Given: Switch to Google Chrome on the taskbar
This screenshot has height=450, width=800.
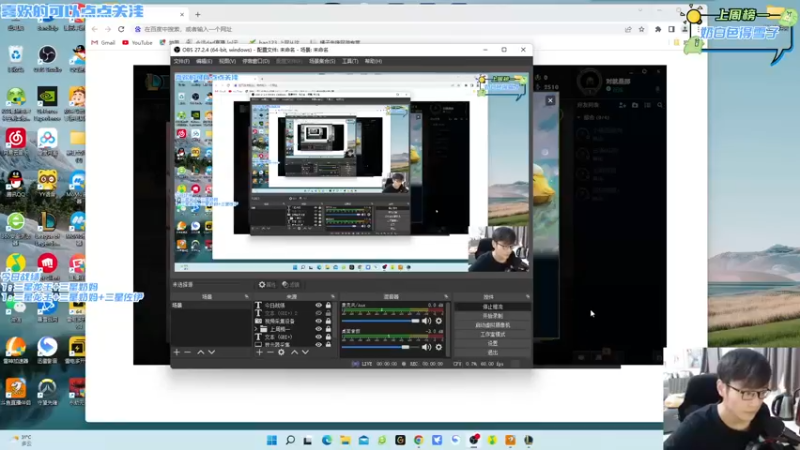Looking at the screenshot, I should (x=418, y=440).
